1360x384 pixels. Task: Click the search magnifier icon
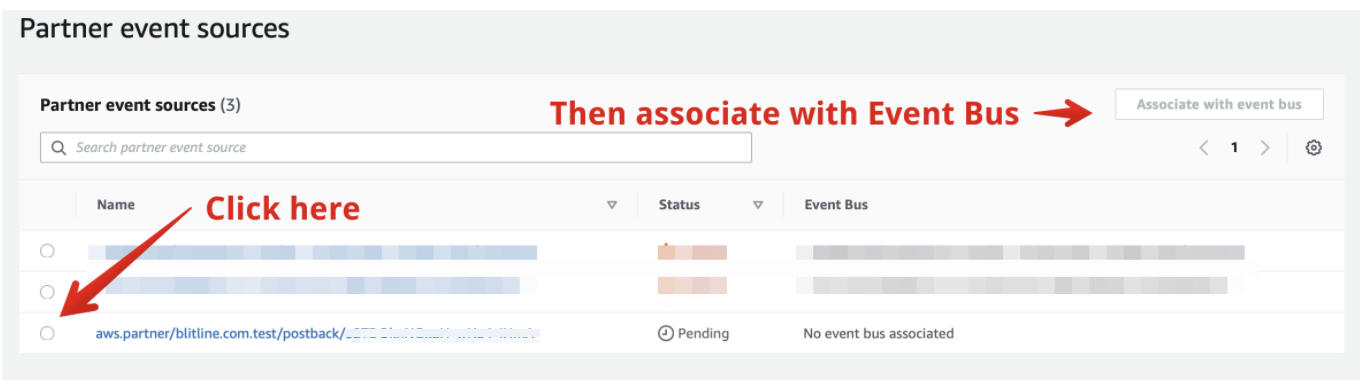tap(59, 148)
